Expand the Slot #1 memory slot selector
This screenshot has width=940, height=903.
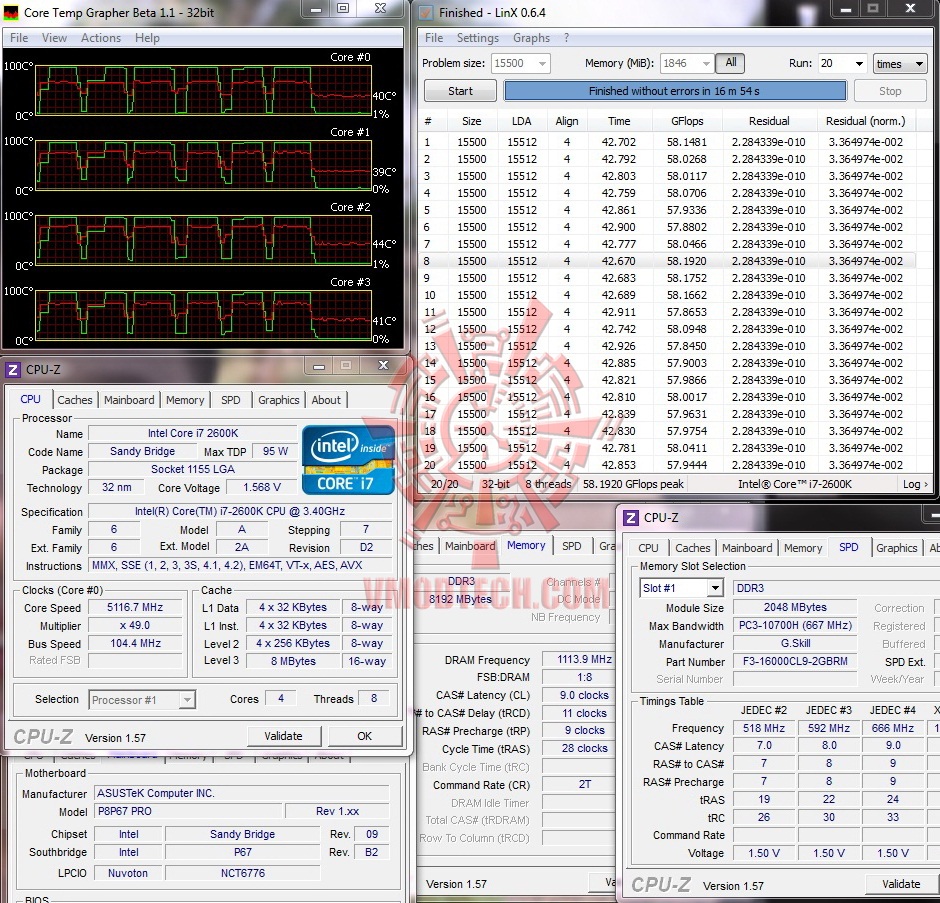pos(715,588)
